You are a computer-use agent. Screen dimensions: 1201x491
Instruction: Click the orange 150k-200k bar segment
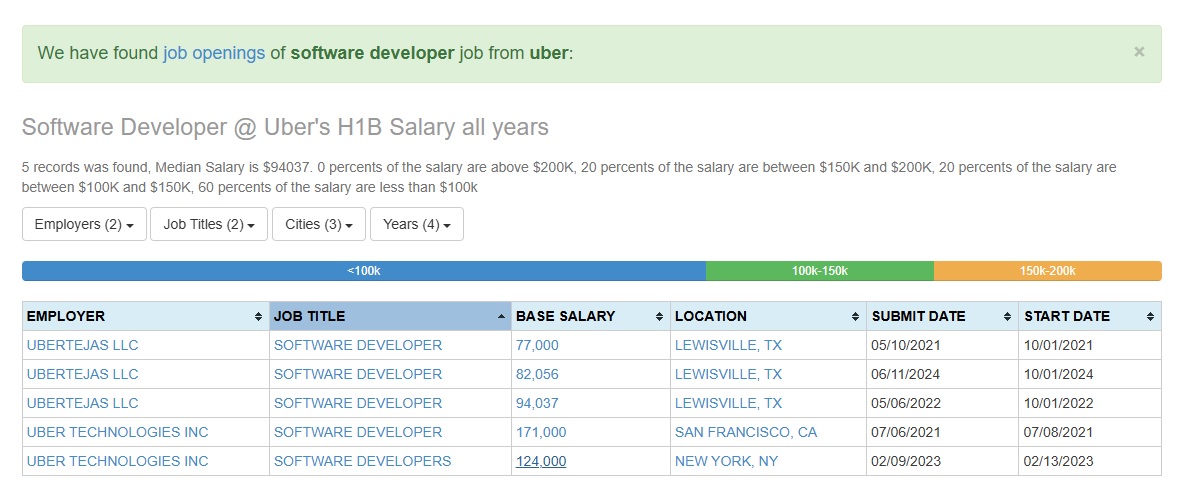[x=1048, y=271]
